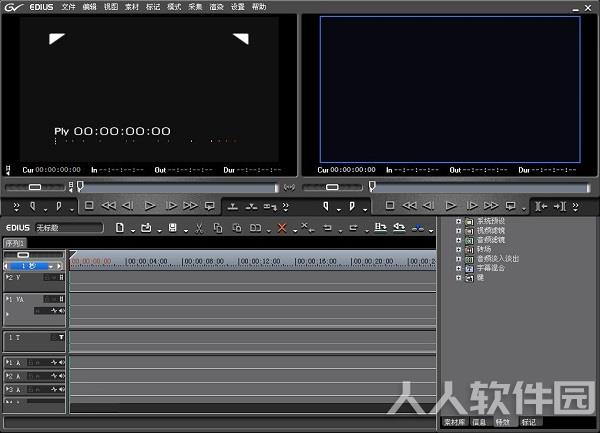The image size is (600, 433).
Task: Open the timeline scale dropdown showing 1 秒
Action: tap(51, 266)
